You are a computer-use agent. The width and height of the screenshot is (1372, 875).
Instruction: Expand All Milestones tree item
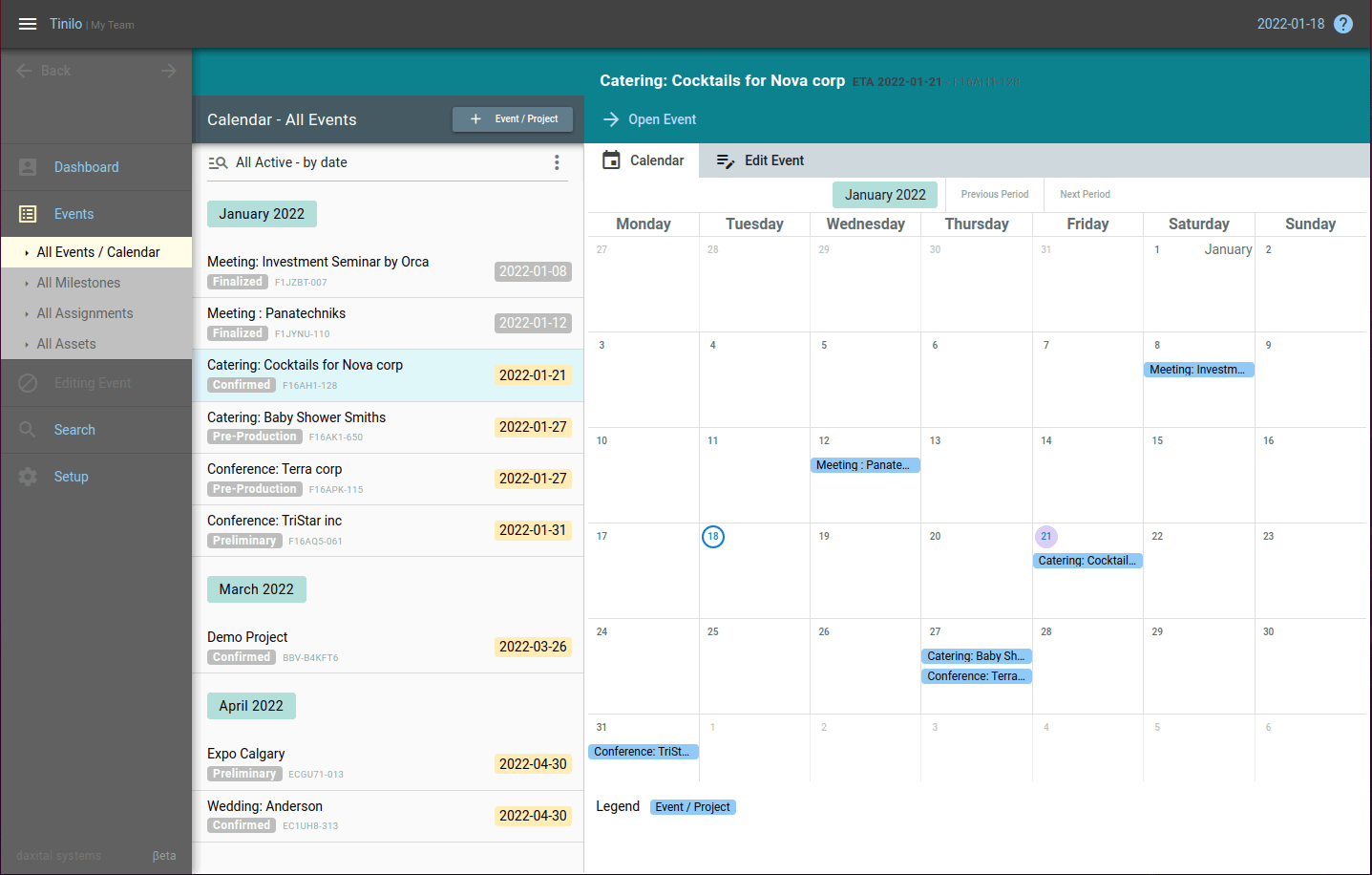[27, 283]
